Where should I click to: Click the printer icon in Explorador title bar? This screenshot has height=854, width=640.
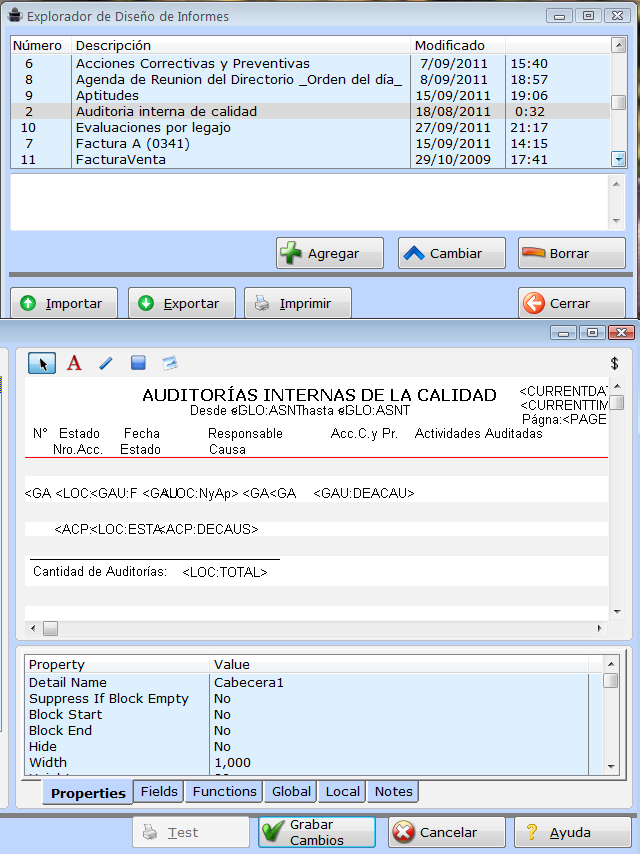[15, 16]
